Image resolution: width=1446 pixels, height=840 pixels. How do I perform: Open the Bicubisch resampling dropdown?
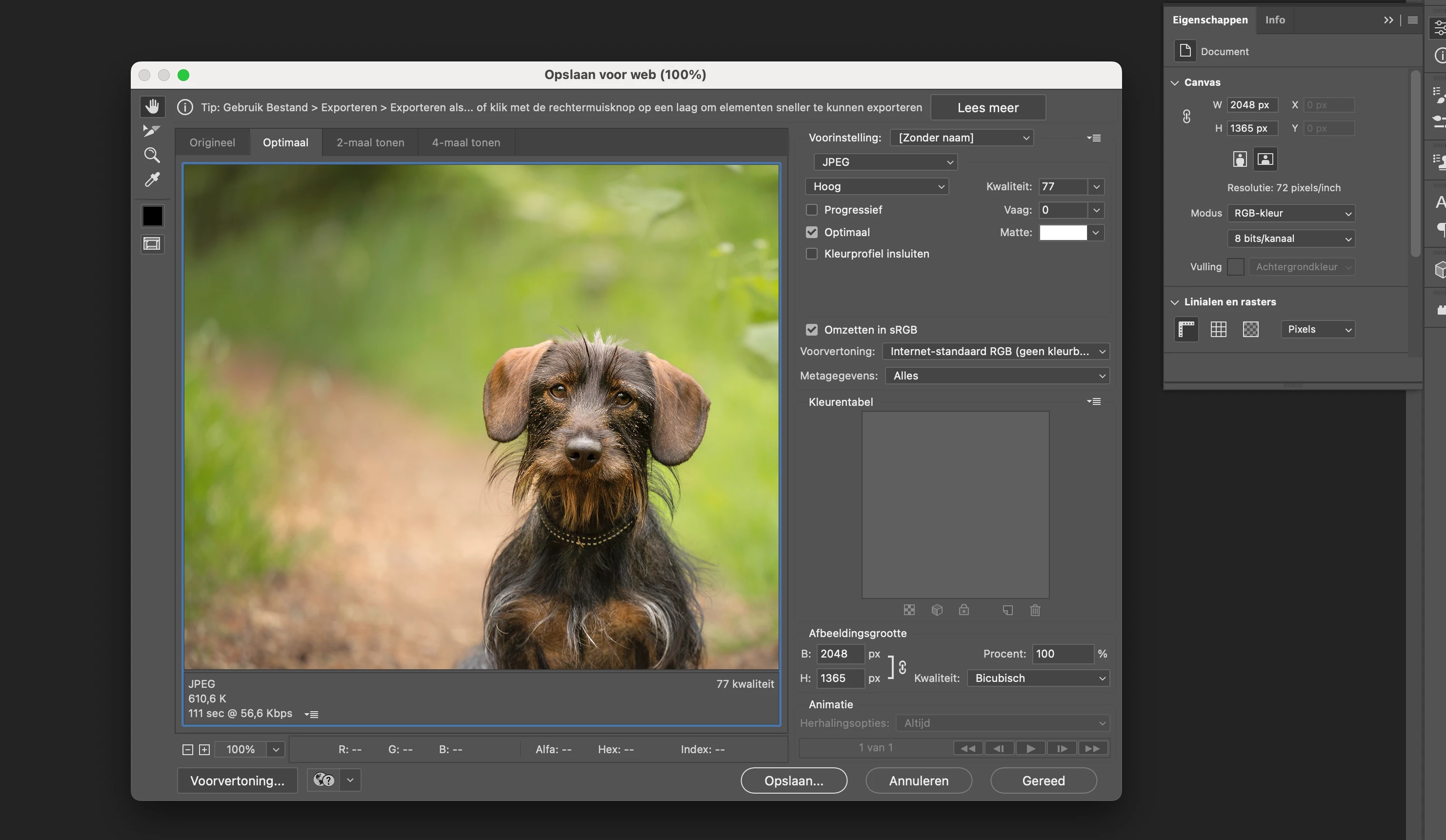pyautogui.click(x=1038, y=678)
